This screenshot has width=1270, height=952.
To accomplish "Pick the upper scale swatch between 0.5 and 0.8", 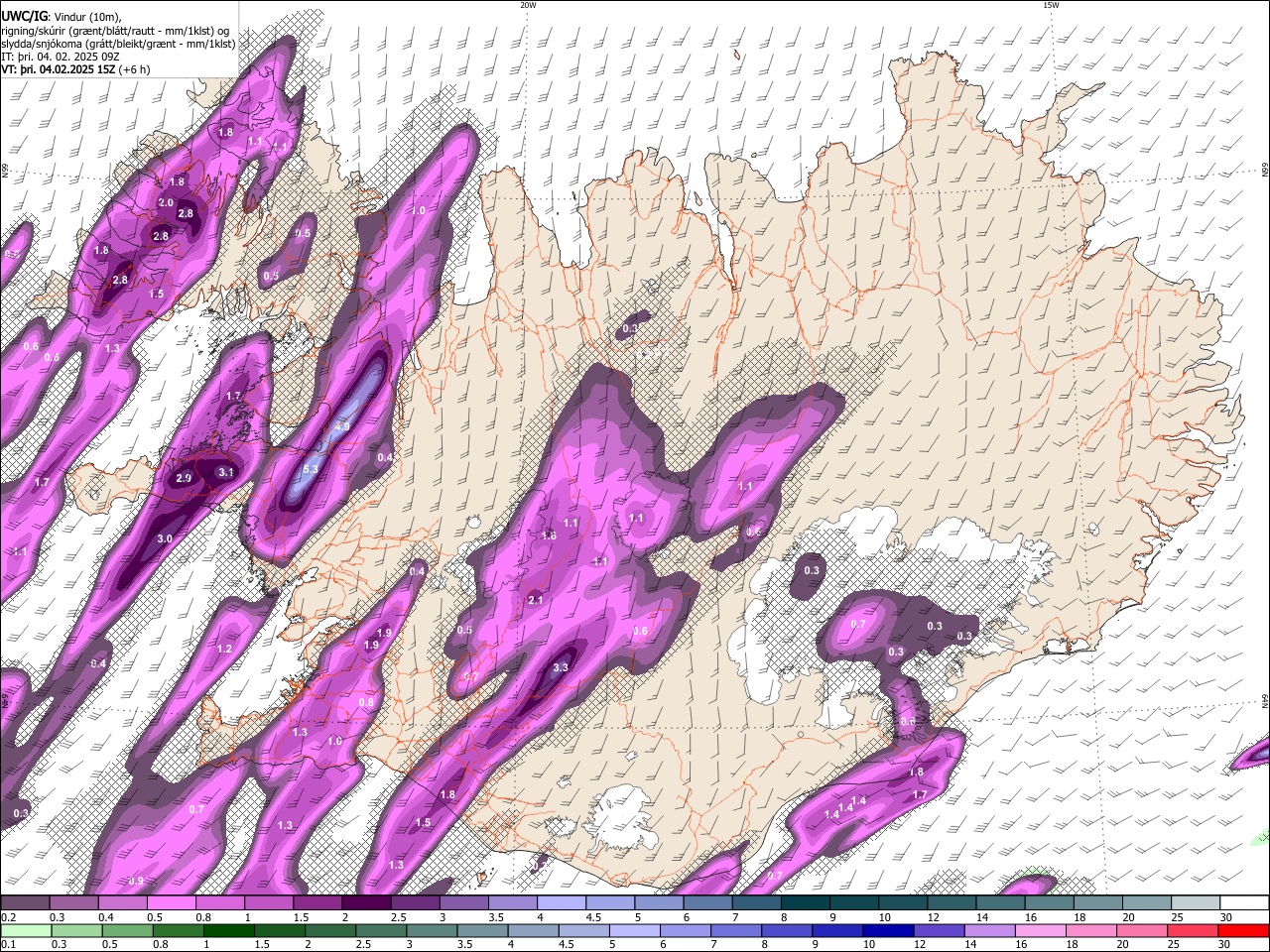I will 171,903.
